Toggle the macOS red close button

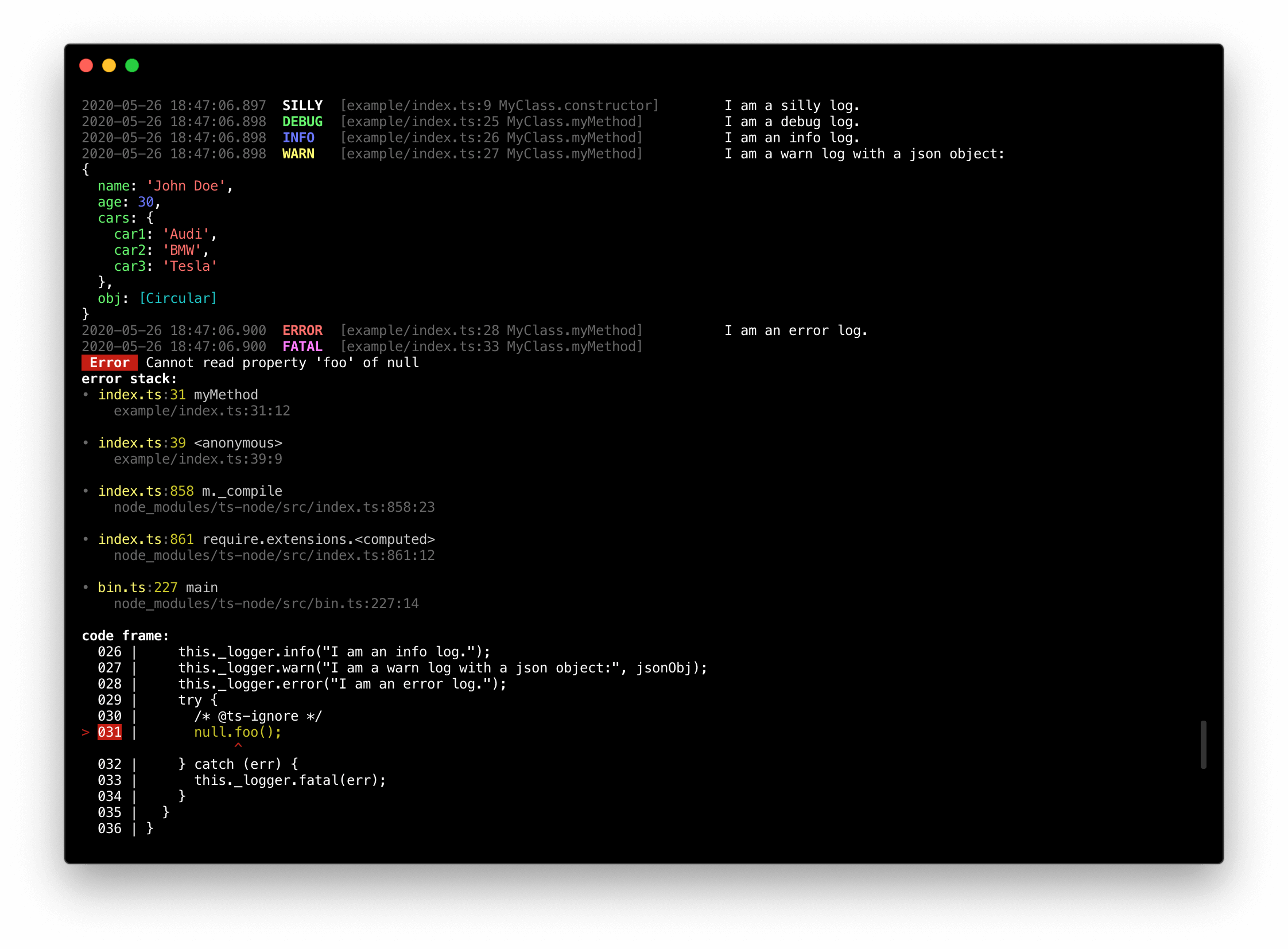[x=89, y=66]
